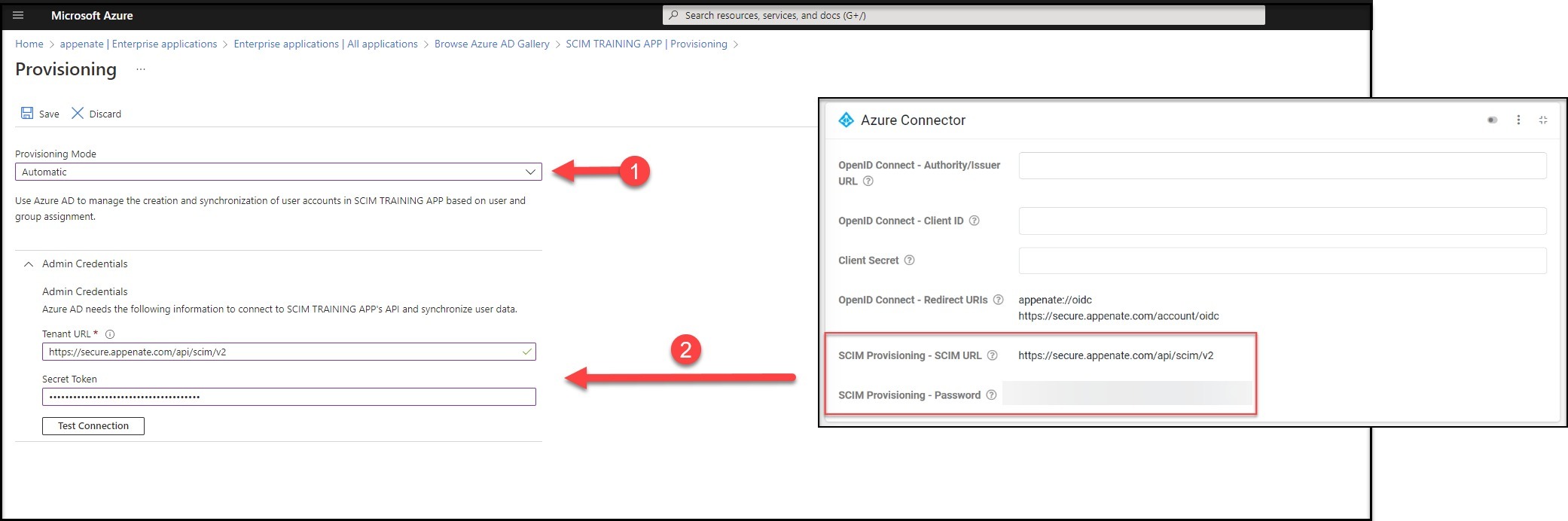
Task: Collapse the Admin Credentials section
Action: [x=29, y=264]
